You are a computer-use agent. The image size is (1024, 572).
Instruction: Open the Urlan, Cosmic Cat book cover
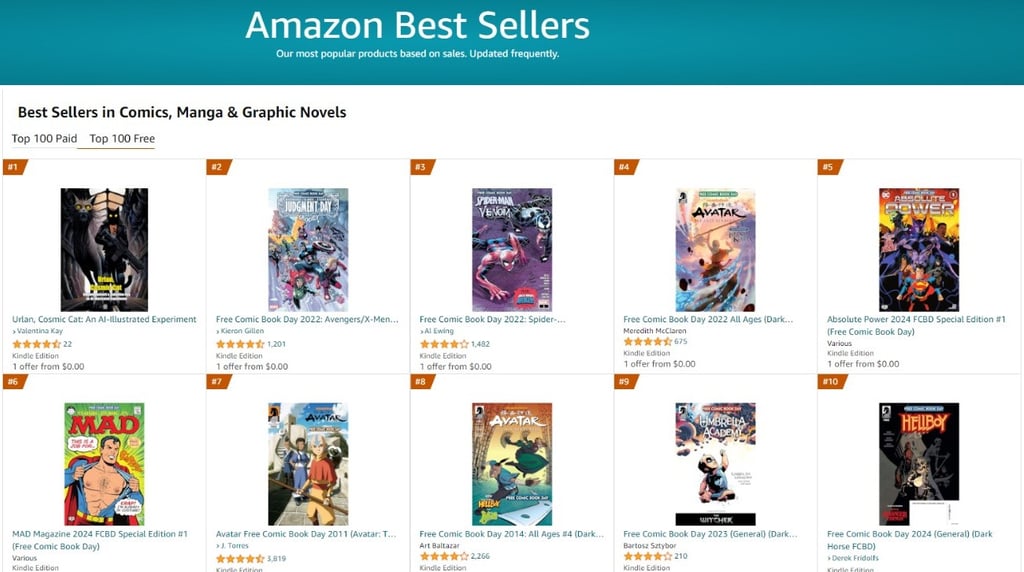(x=104, y=249)
